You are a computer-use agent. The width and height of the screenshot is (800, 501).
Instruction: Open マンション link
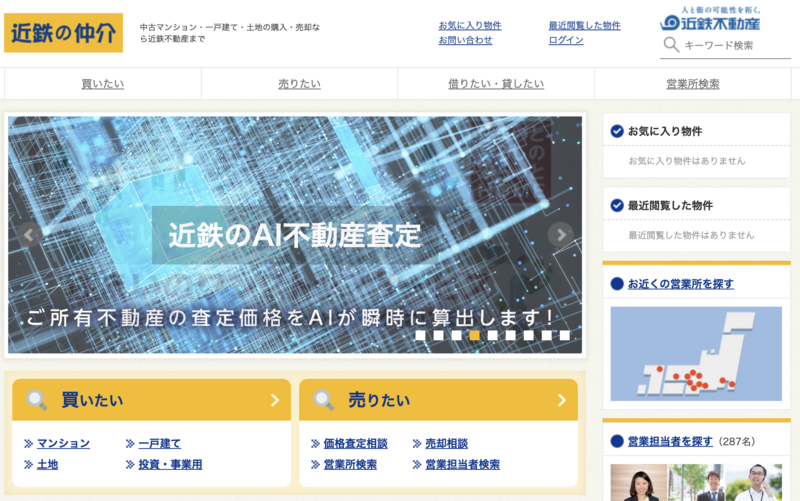[63, 443]
